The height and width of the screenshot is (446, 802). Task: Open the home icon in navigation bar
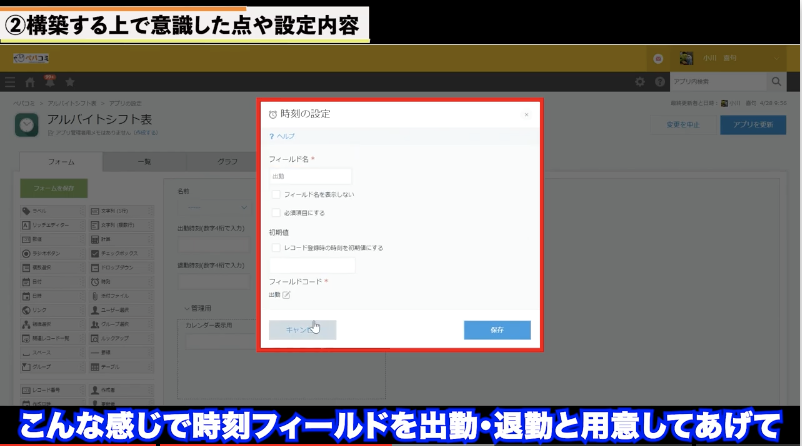[x=30, y=81]
